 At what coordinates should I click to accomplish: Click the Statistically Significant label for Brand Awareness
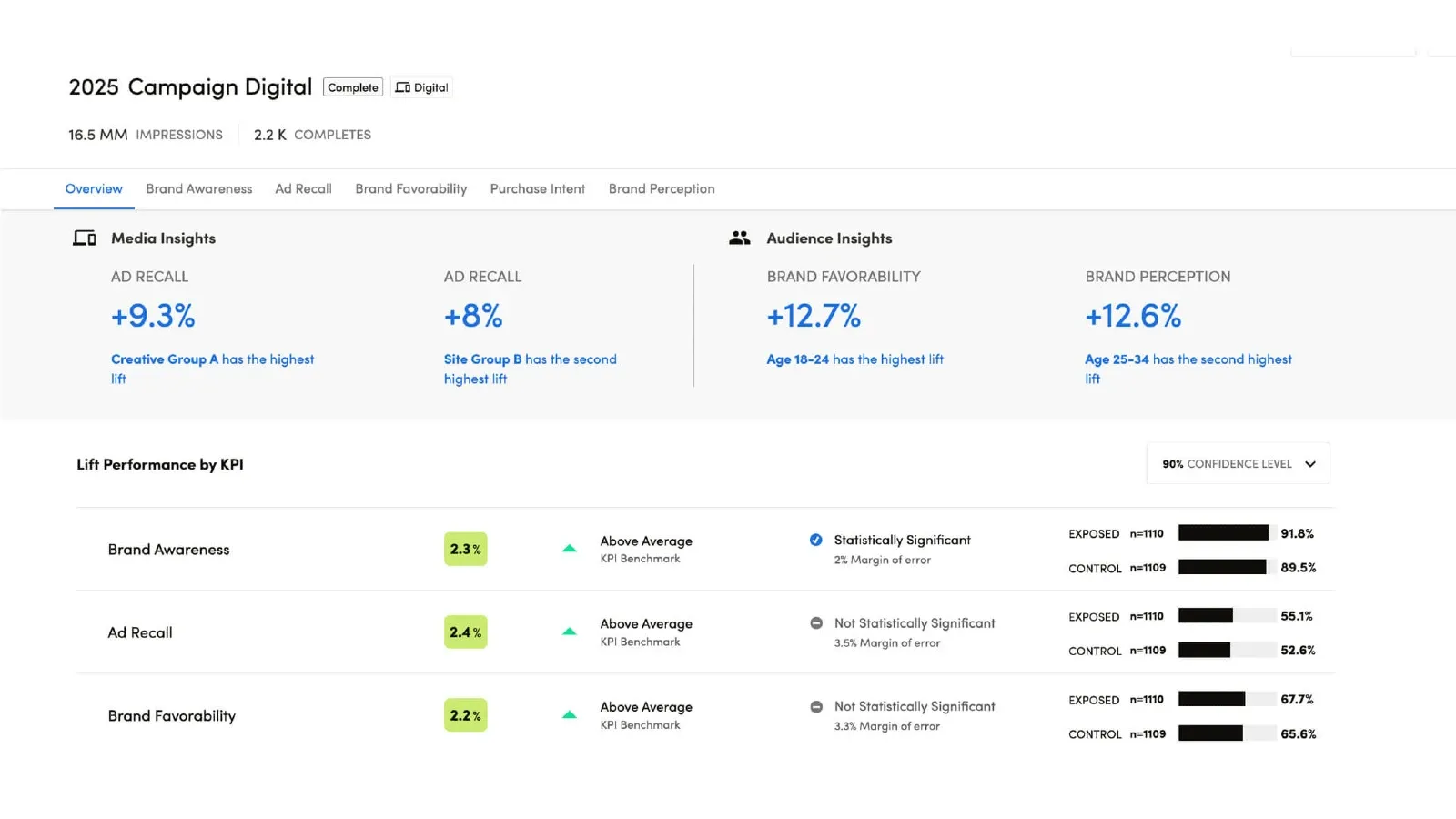pyautogui.click(x=903, y=541)
